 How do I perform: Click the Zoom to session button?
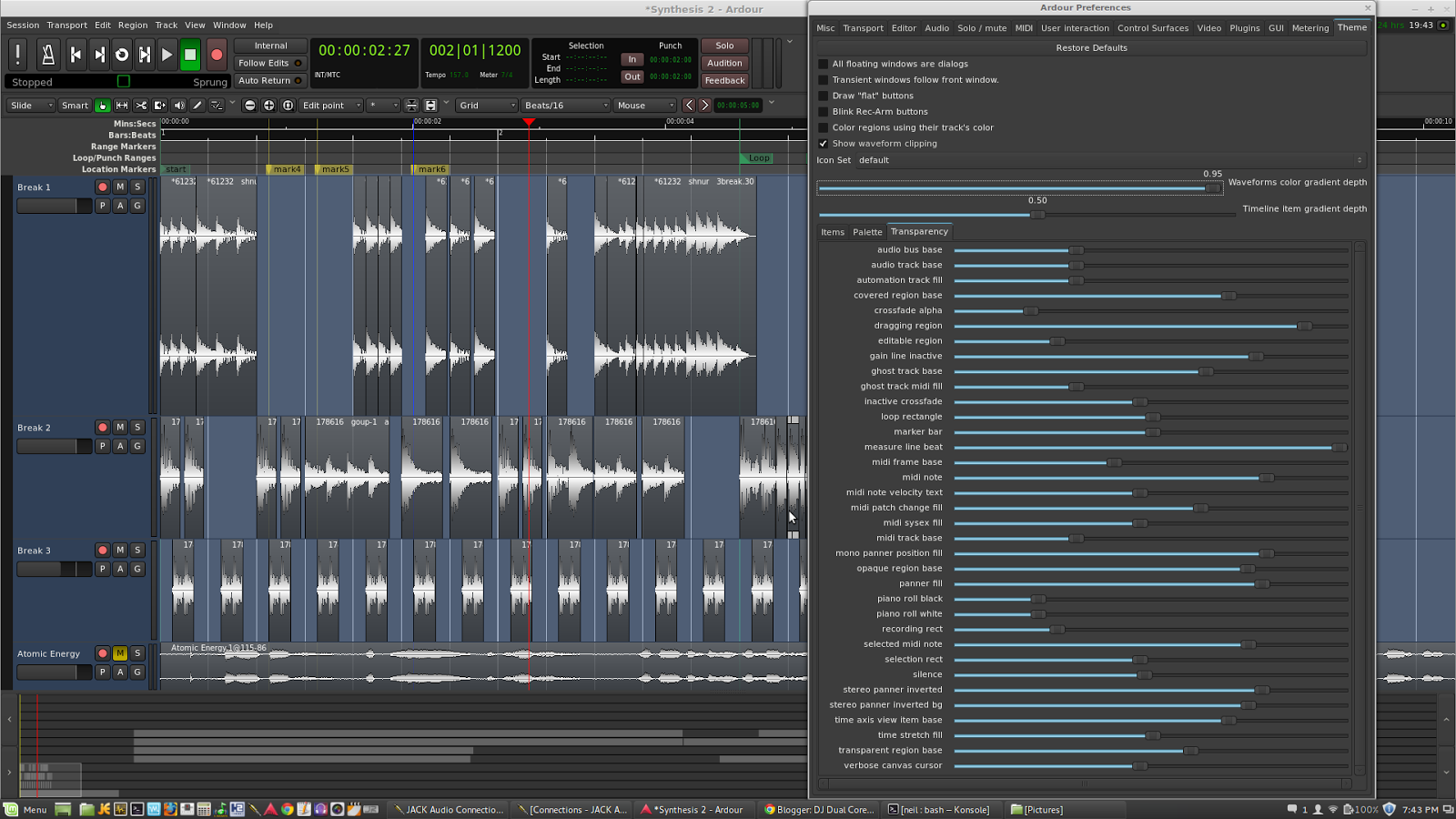tap(288, 106)
